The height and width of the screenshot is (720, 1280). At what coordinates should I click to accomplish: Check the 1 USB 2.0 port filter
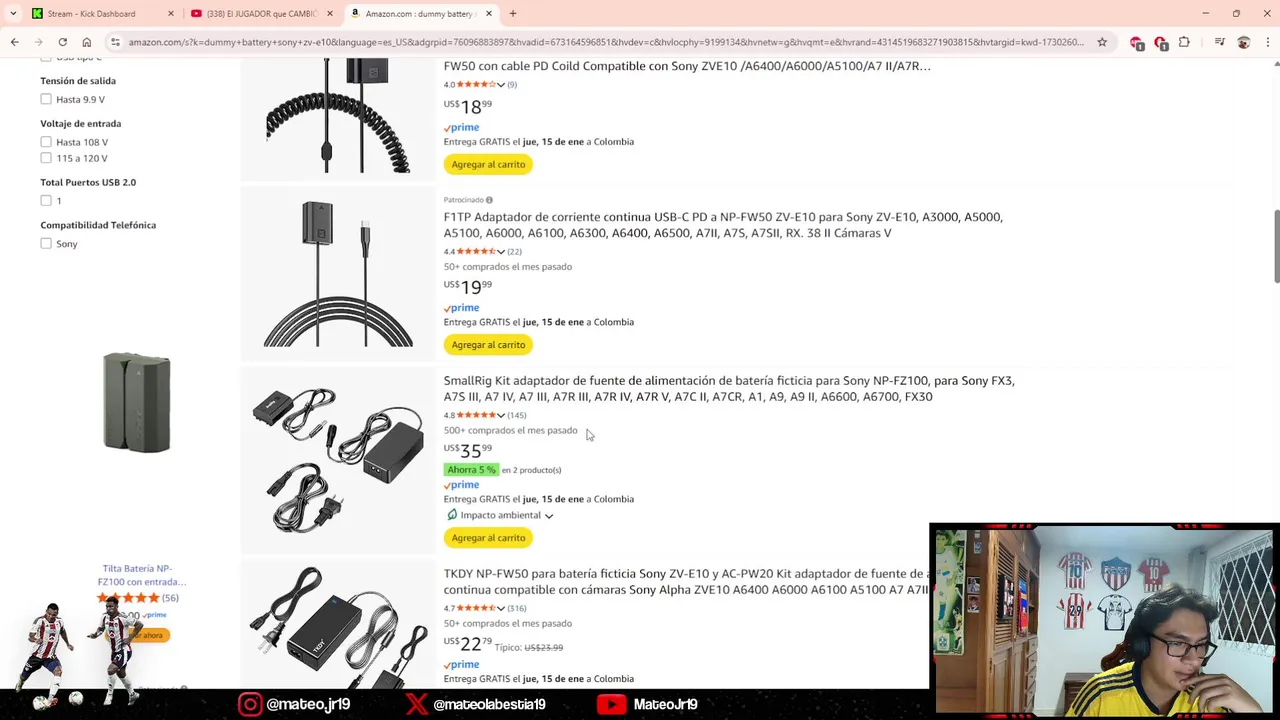[x=46, y=200]
